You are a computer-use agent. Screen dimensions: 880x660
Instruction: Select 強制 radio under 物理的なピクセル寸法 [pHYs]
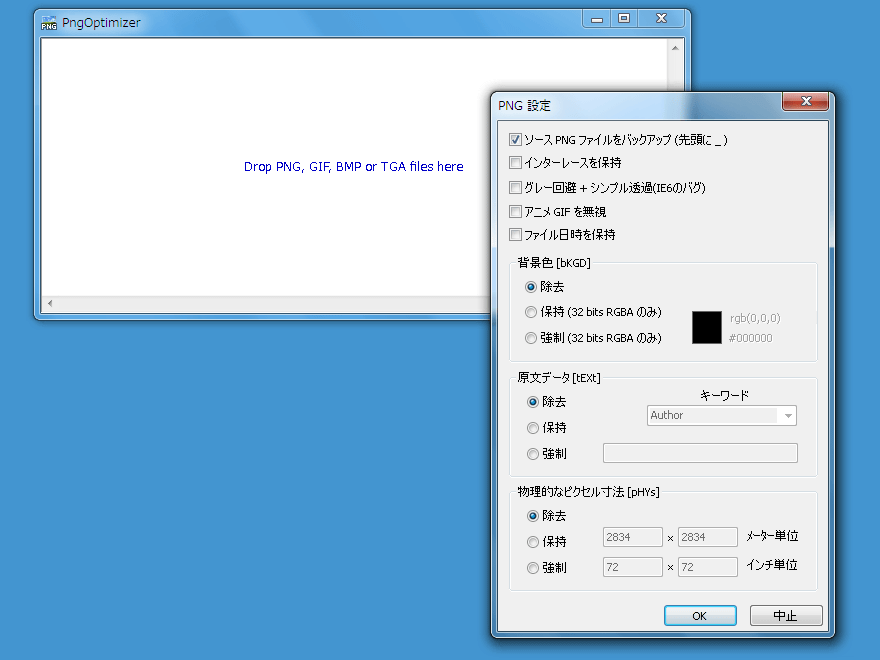(533, 568)
